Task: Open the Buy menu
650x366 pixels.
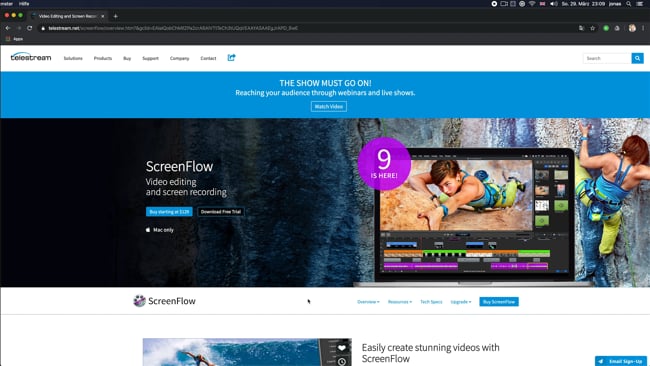Action: point(127,58)
